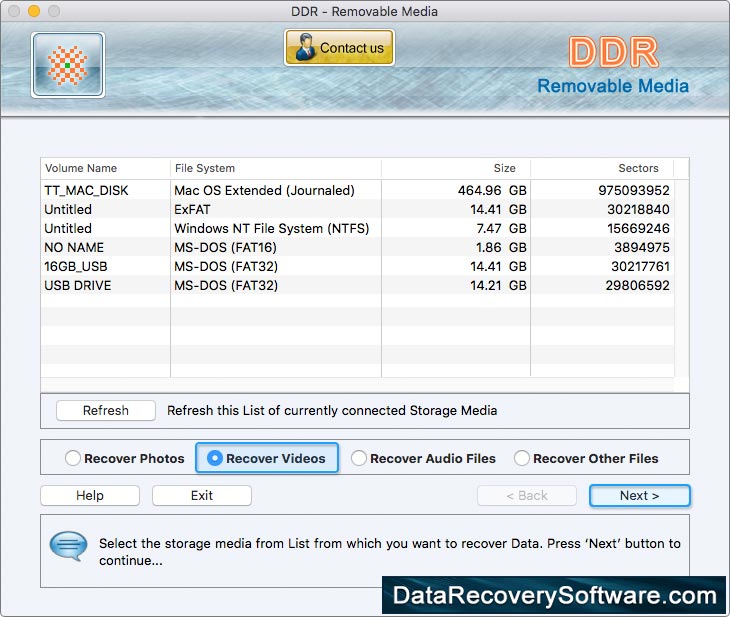This screenshot has height=617, width=730.
Task: Open the Contact us button
Action: (339, 47)
